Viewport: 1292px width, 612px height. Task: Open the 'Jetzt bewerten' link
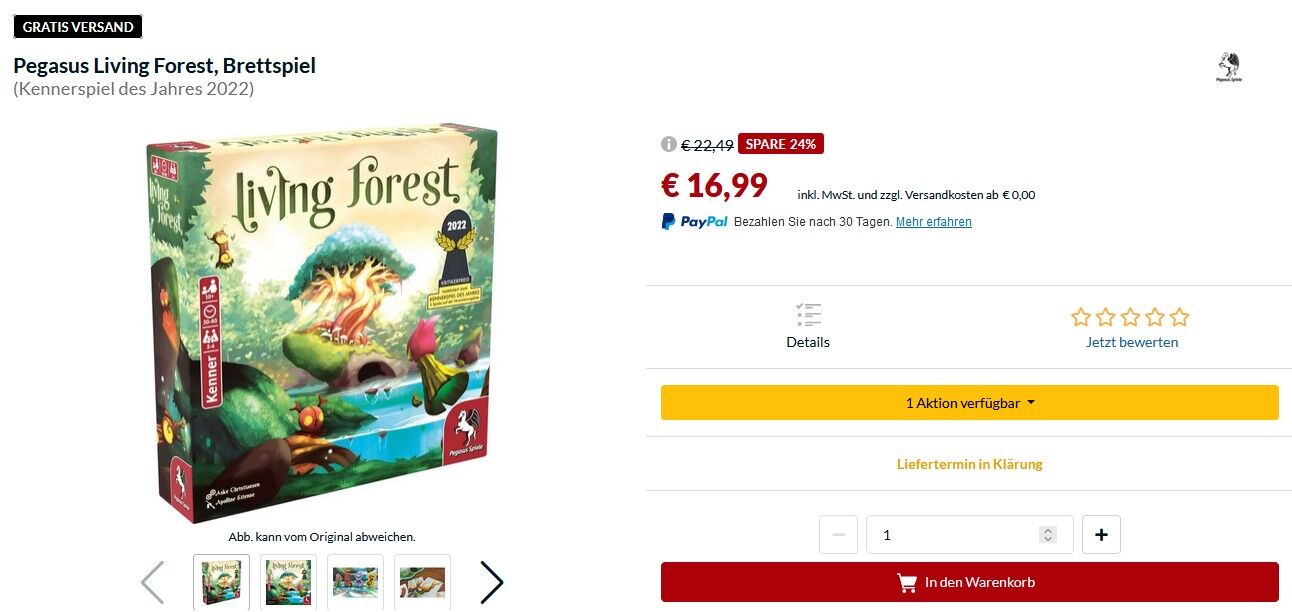1132,342
